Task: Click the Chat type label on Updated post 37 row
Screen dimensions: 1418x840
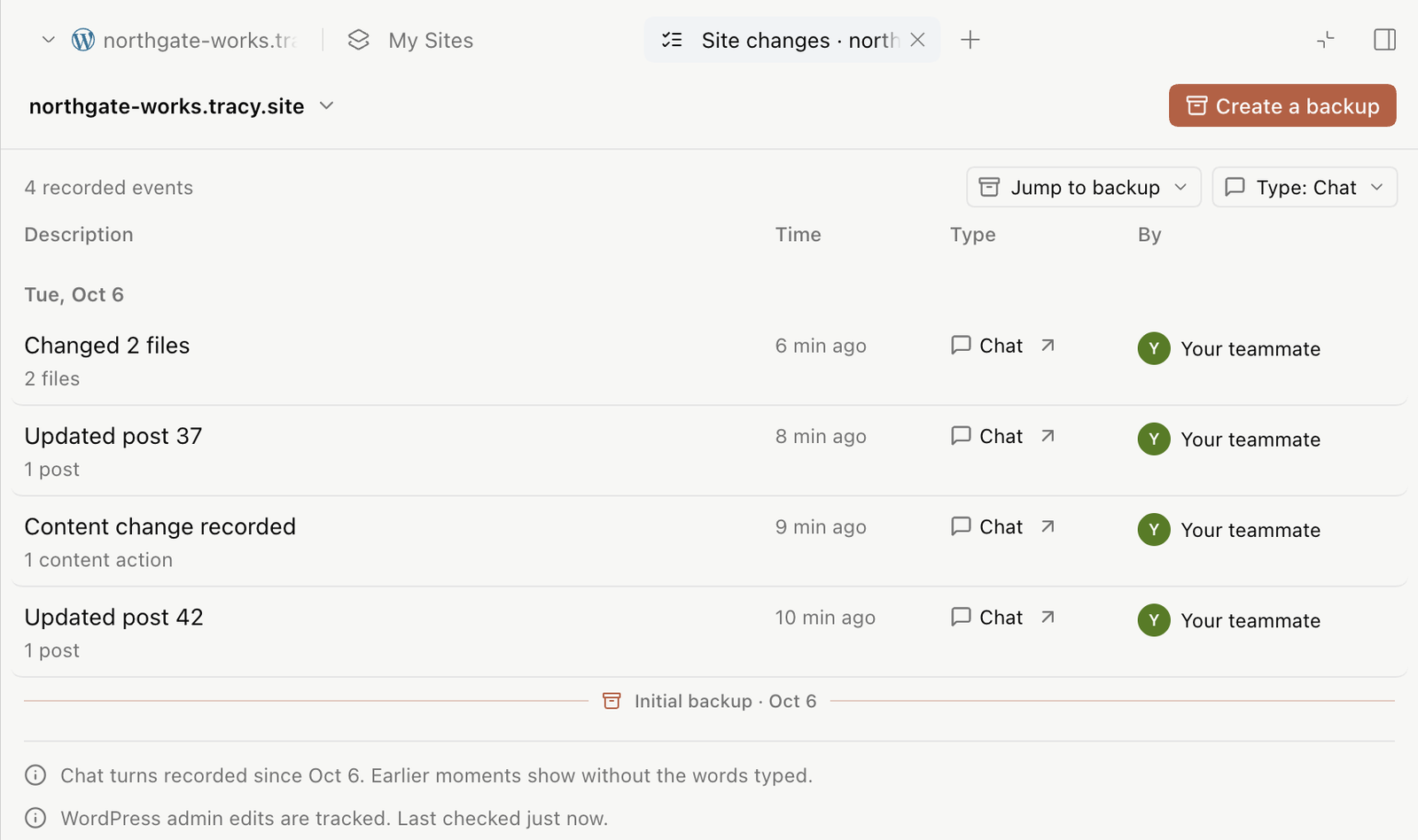Action: point(1001,436)
